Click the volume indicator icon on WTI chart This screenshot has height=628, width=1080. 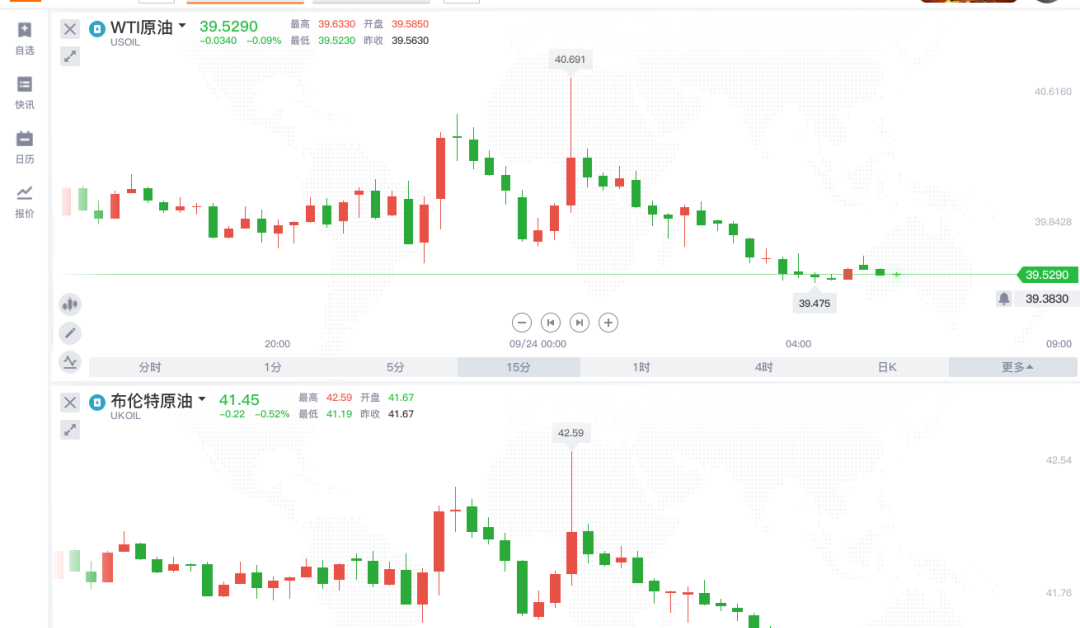[70, 303]
